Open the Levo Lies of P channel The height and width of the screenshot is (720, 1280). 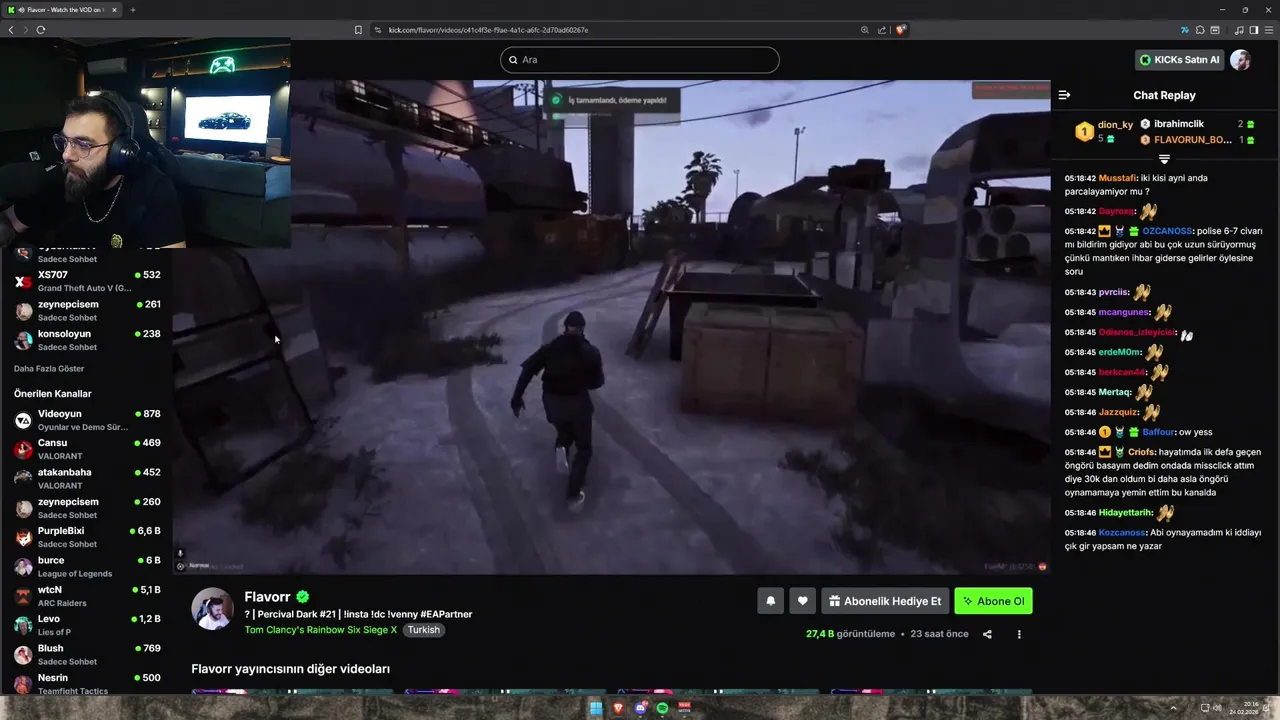click(87, 625)
